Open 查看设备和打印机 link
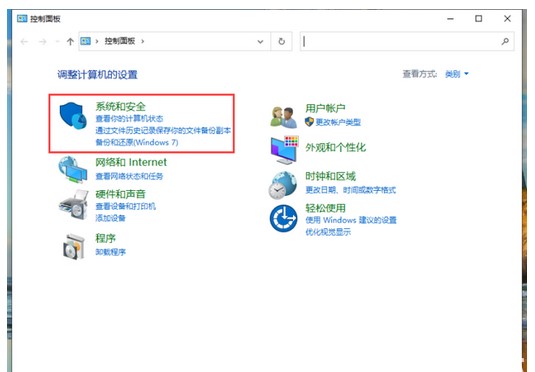The height and width of the screenshot is (372, 535). 126,206
